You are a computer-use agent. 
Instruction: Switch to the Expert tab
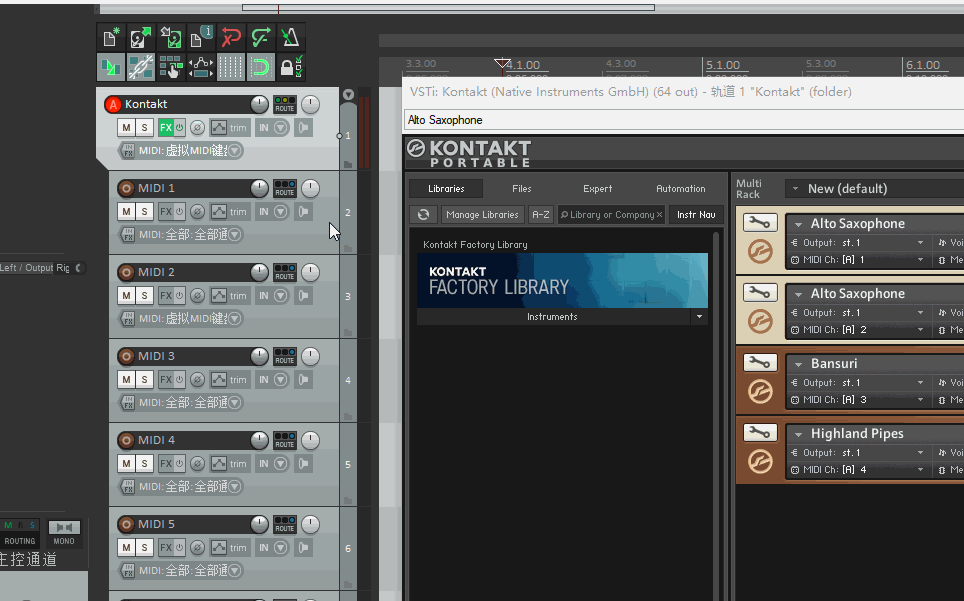(598, 189)
